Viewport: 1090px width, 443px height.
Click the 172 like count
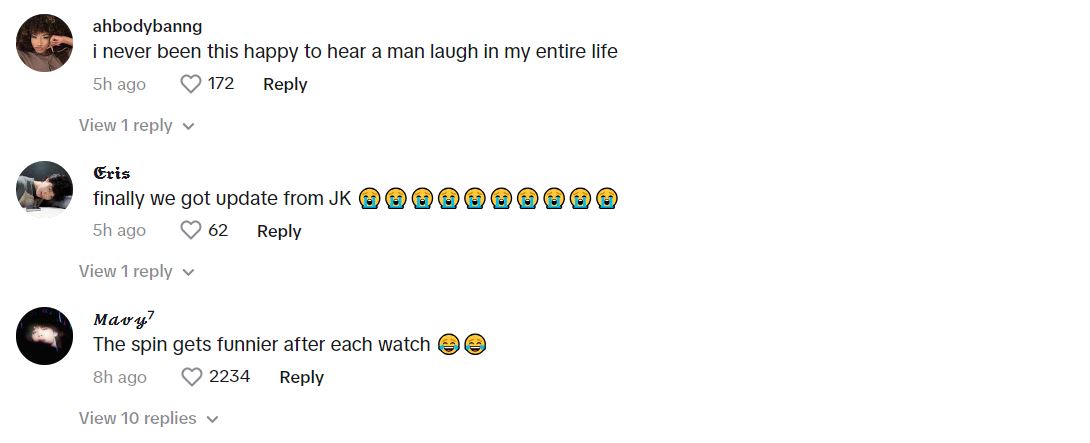221,84
